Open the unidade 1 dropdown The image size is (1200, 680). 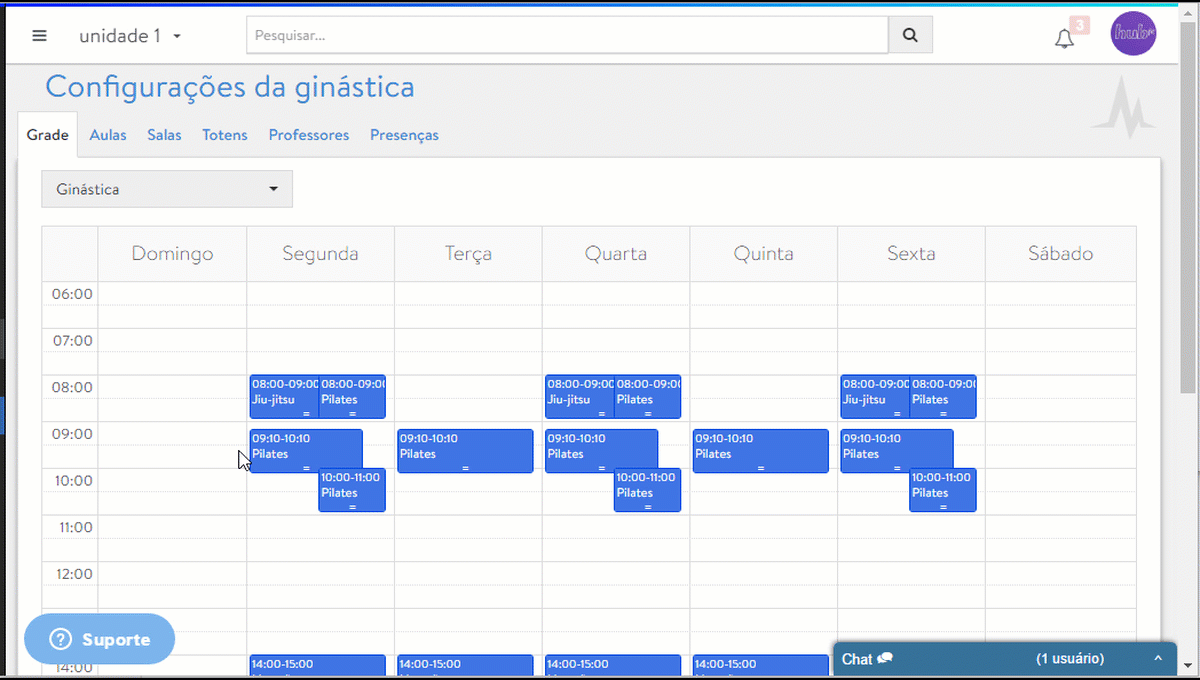[x=130, y=36]
